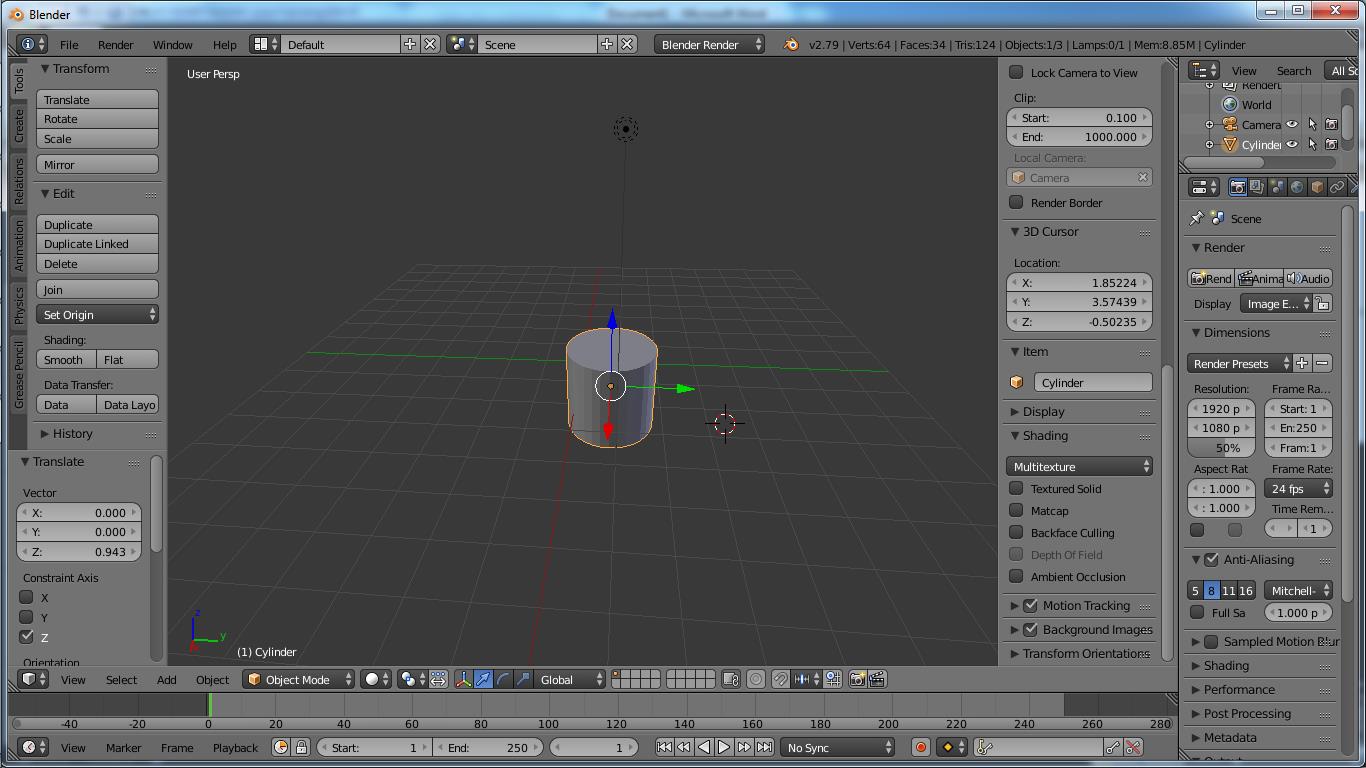Open the Render Layers properties tab icon
1366x768 pixels.
(1257, 187)
